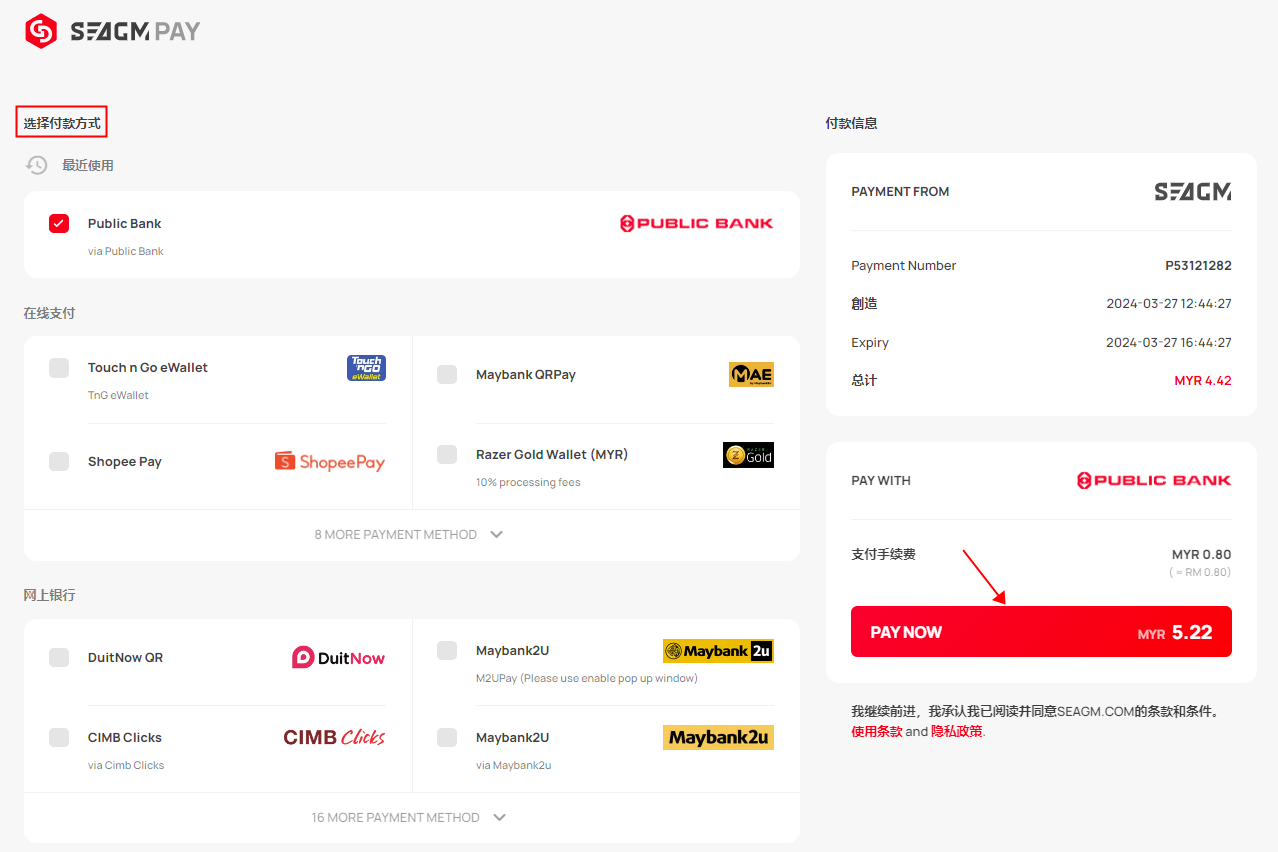Click the Shopee Pay option name
The image size is (1278, 852).
125,461
